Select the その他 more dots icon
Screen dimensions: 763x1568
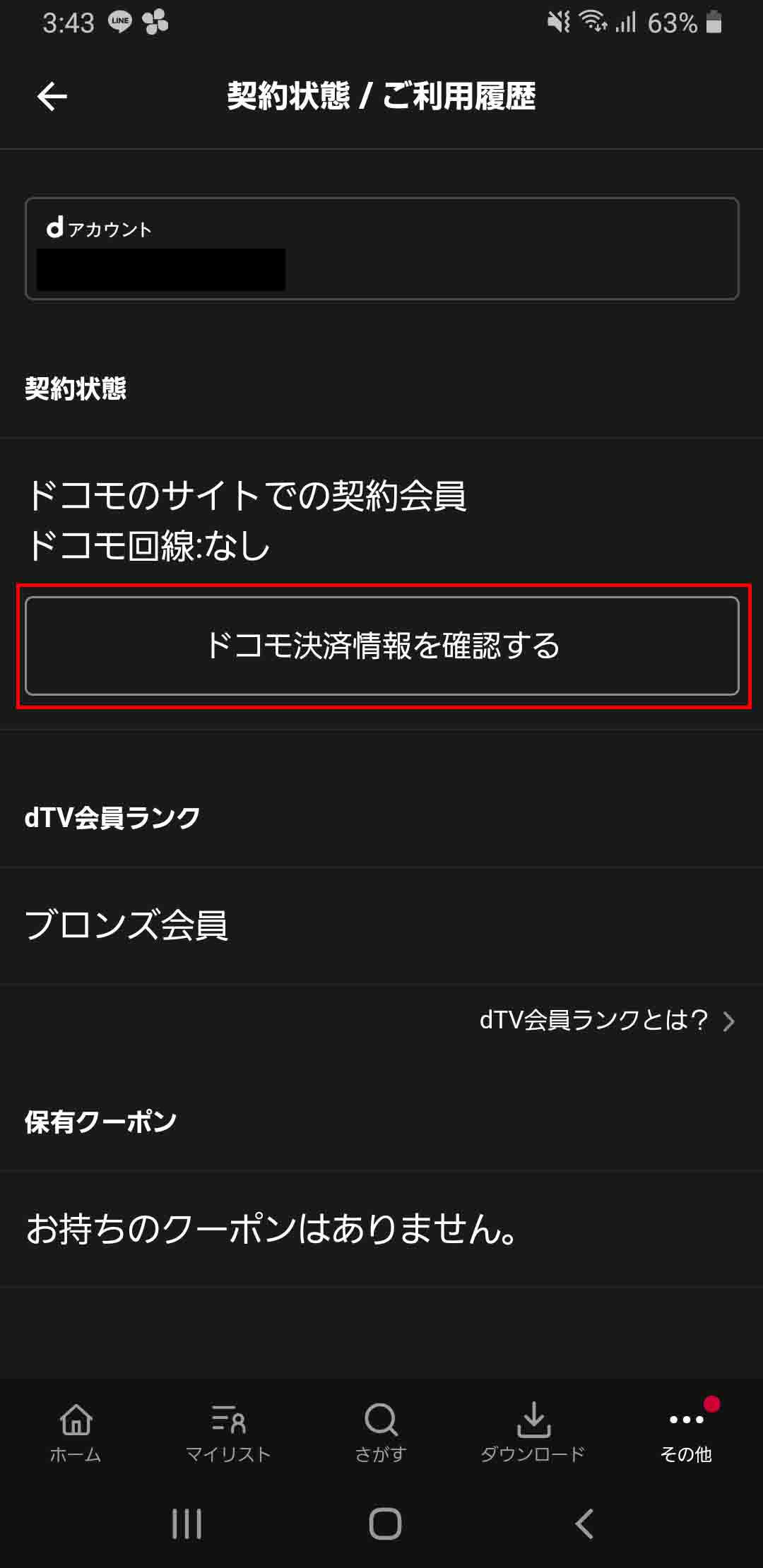point(686,1419)
